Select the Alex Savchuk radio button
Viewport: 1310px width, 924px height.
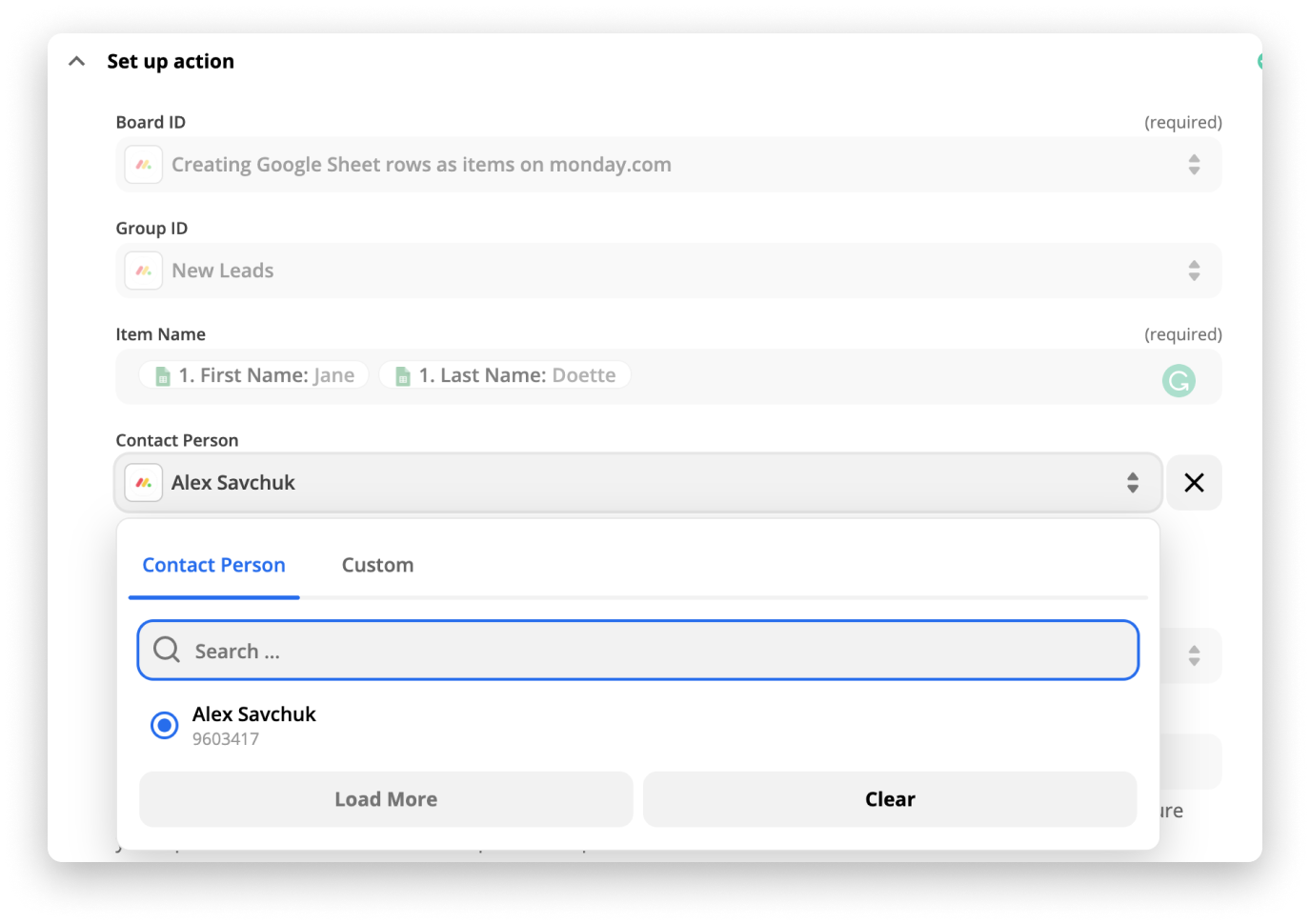pos(165,726)
